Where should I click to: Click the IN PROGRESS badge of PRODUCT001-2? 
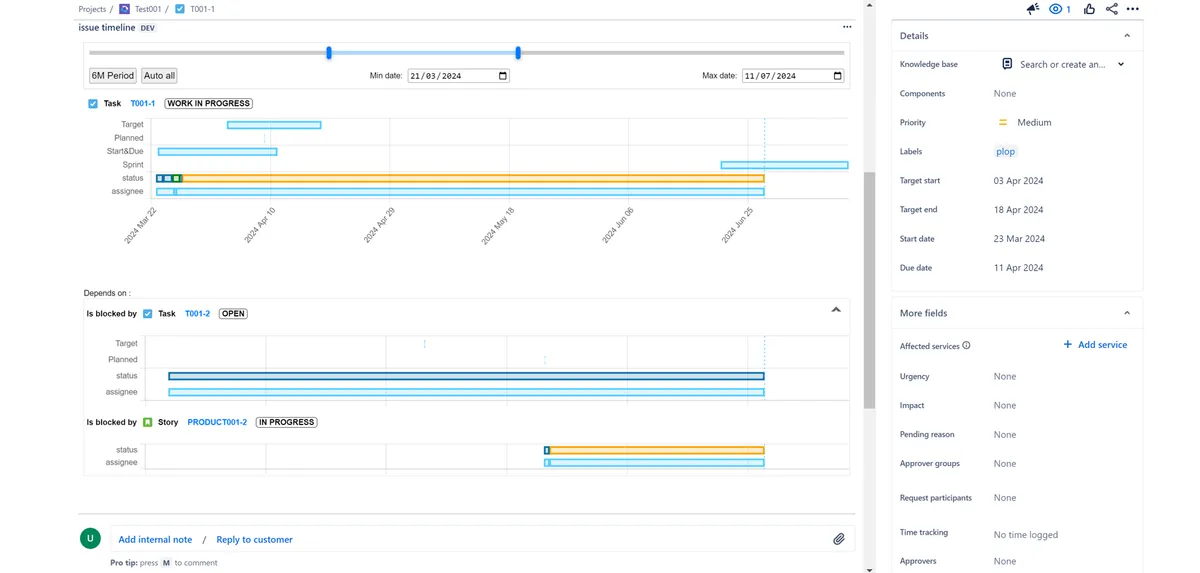(286, 422)
